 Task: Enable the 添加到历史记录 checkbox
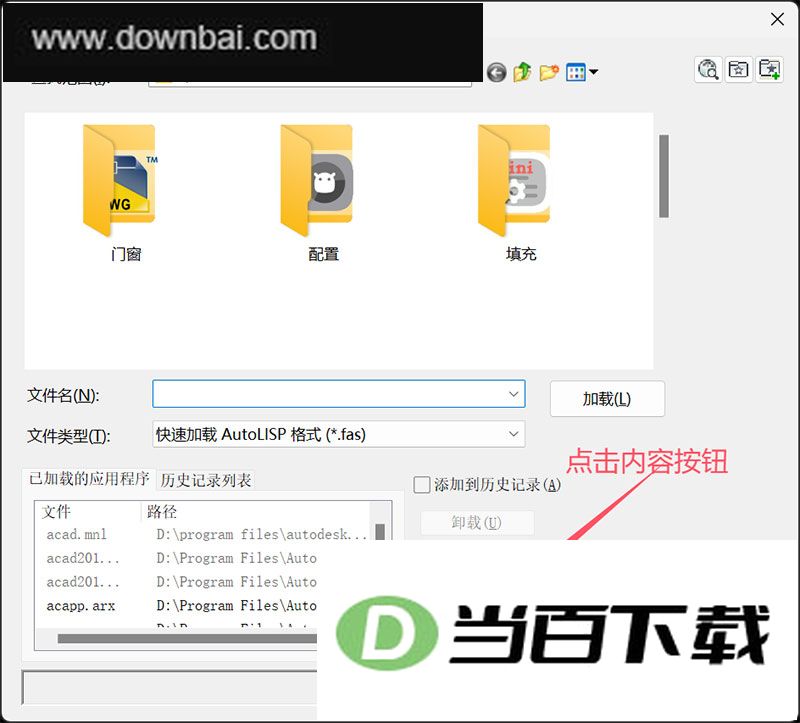[x=421, y=485]
